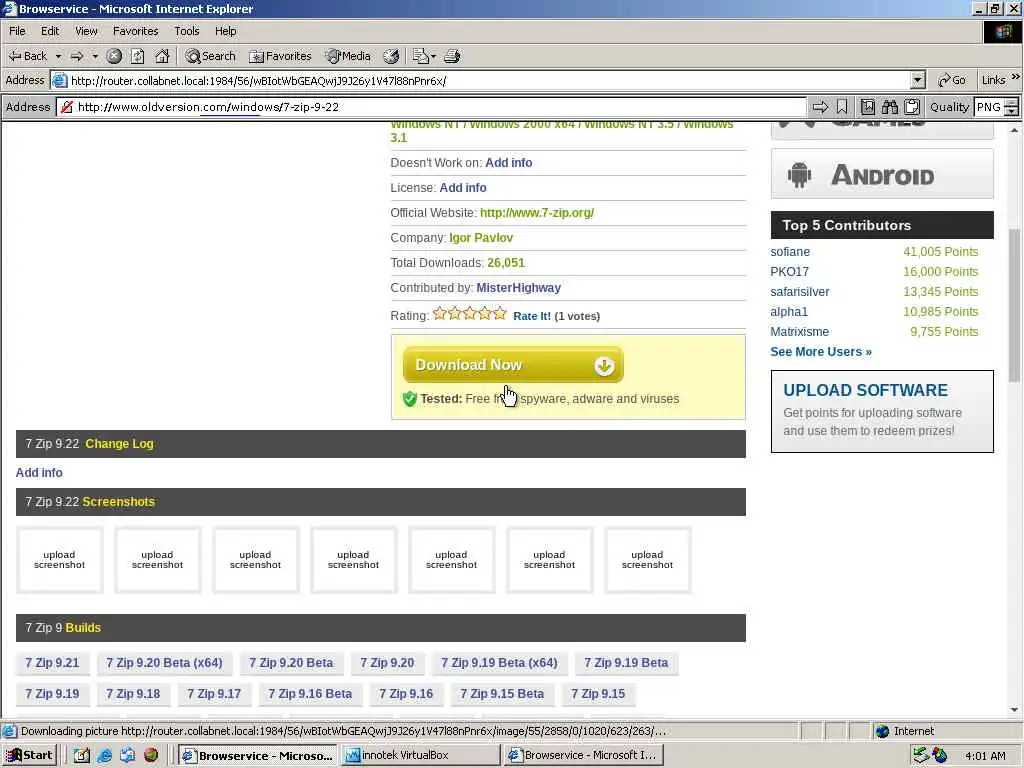Open the 7 Zip 9.19 Beta build
This screenshot has width=1024, height=768.
click(x=626, y=663)
